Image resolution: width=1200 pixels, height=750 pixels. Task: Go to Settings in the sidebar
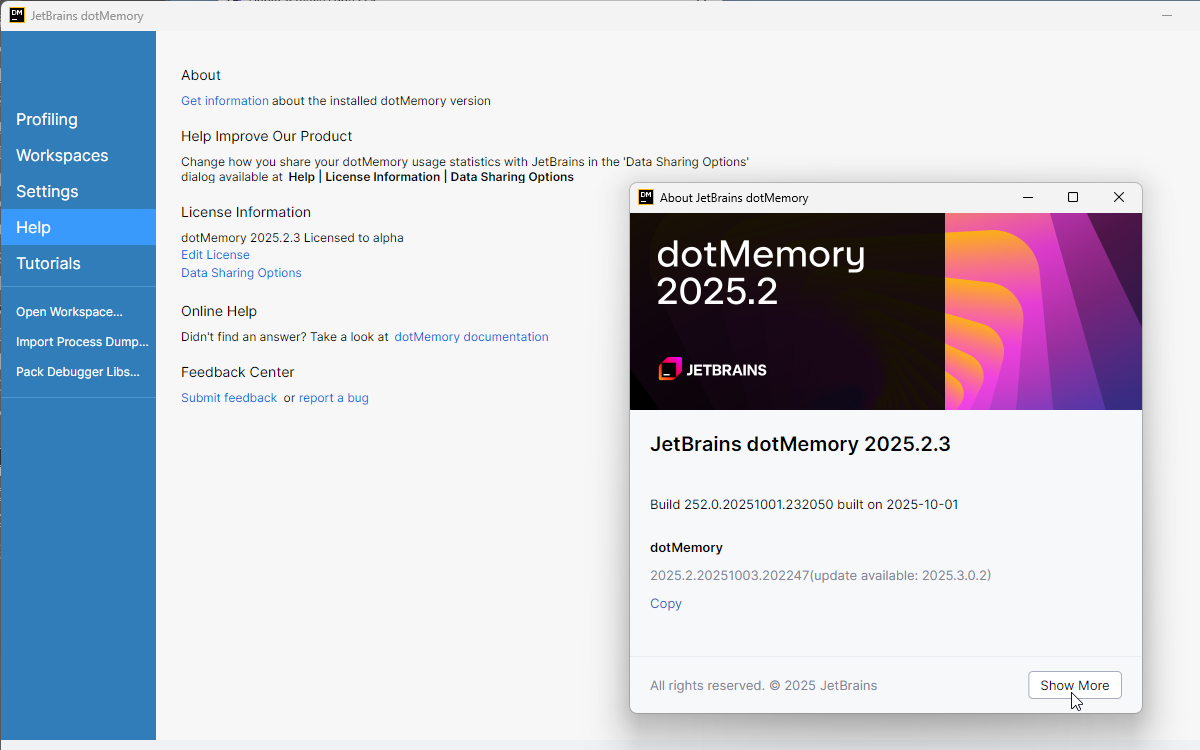pos(47,192)
